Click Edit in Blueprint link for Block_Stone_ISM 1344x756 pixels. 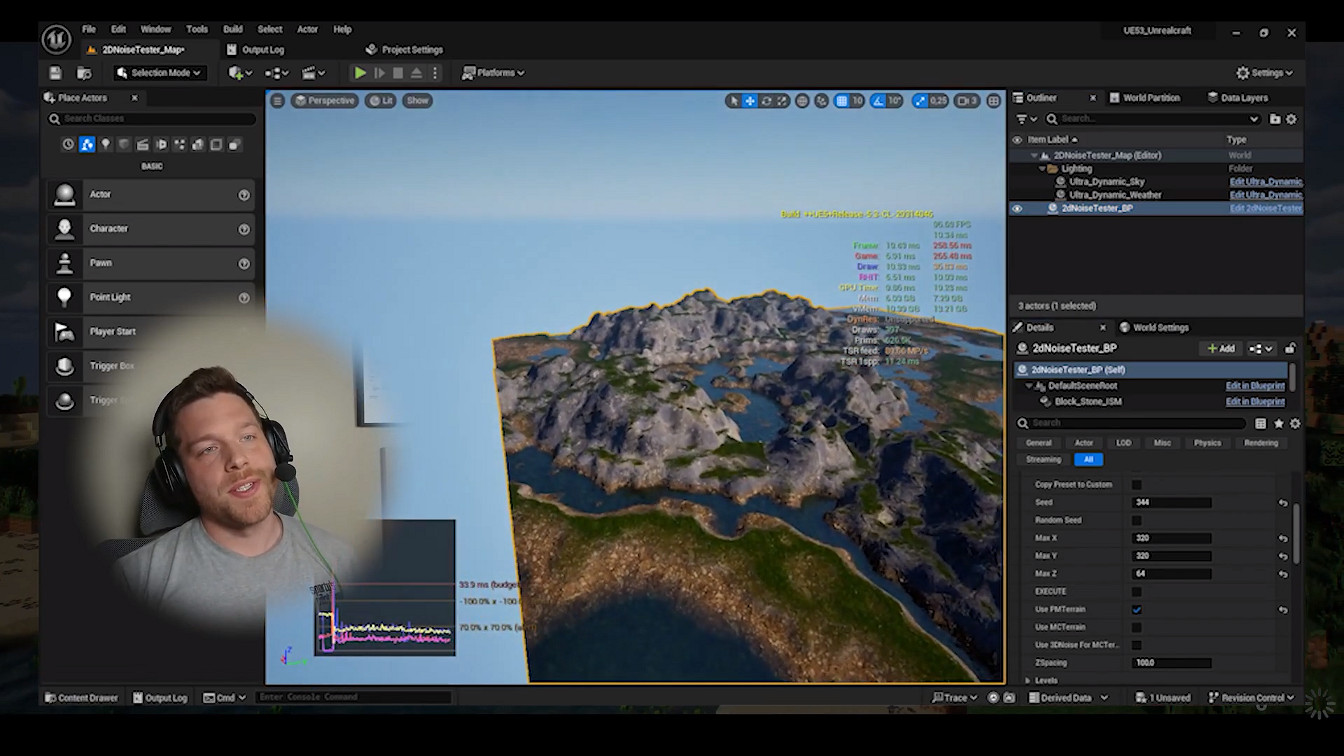(x=1254, y=402)
